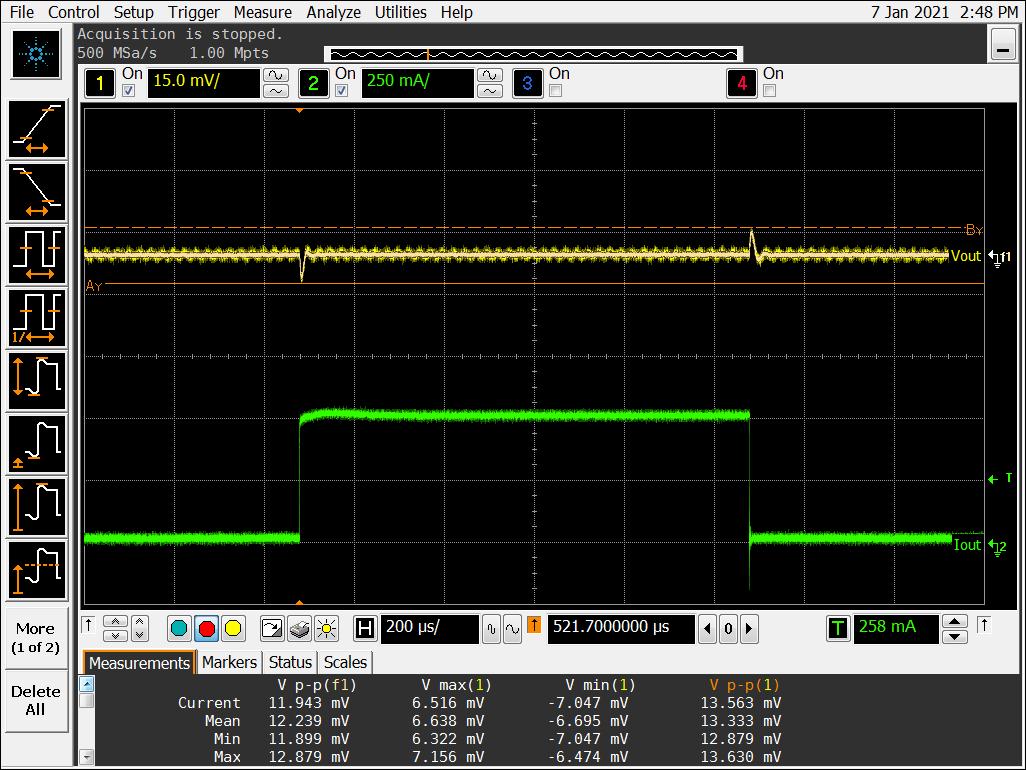Screen dimensions: 1026x770
Task: Increase Channel 1 vertical scale (large wave button)
Action: click(275, 75)
